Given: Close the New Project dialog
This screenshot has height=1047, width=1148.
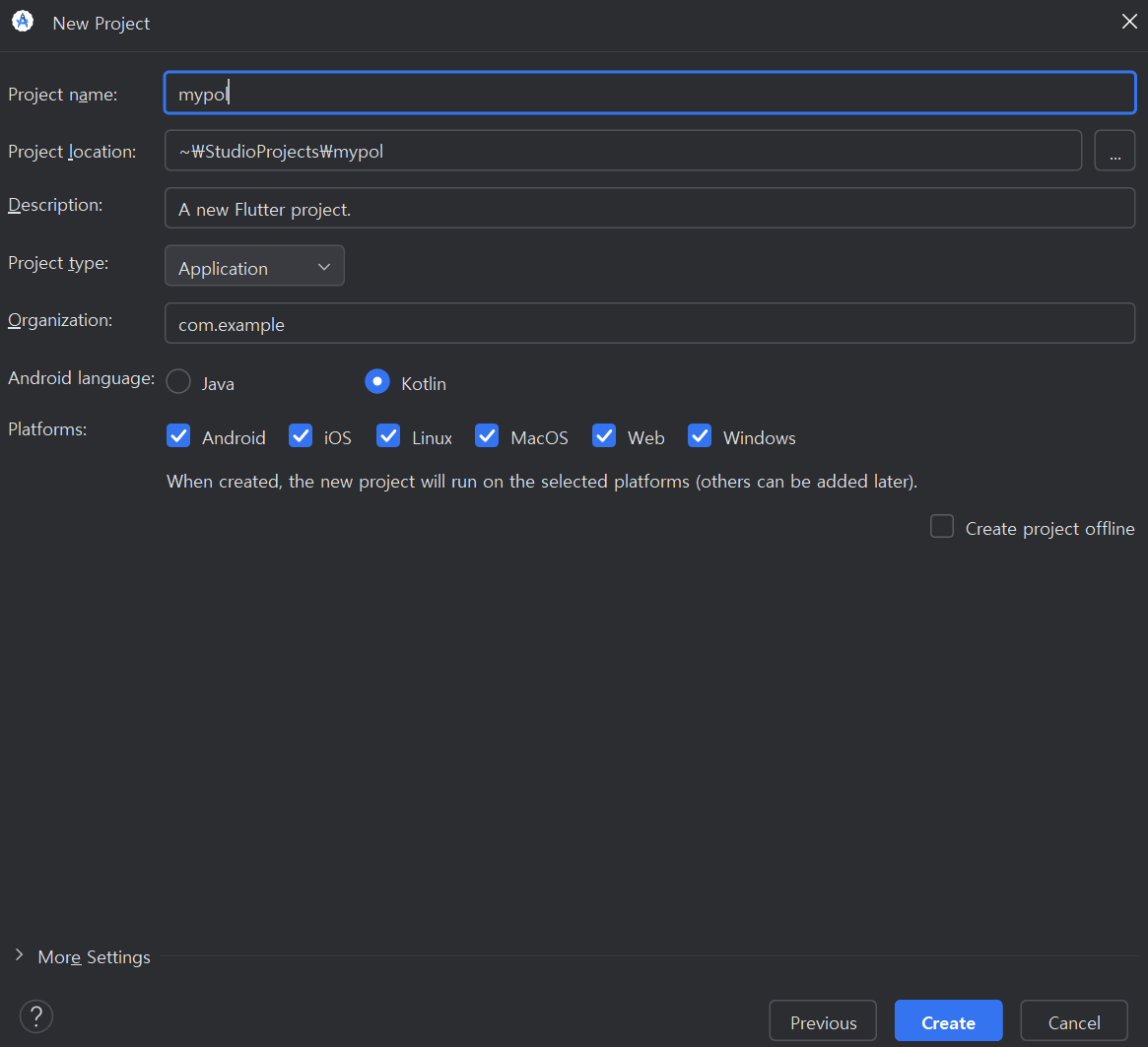Looking at the screenshot, I should (1129, 22).
